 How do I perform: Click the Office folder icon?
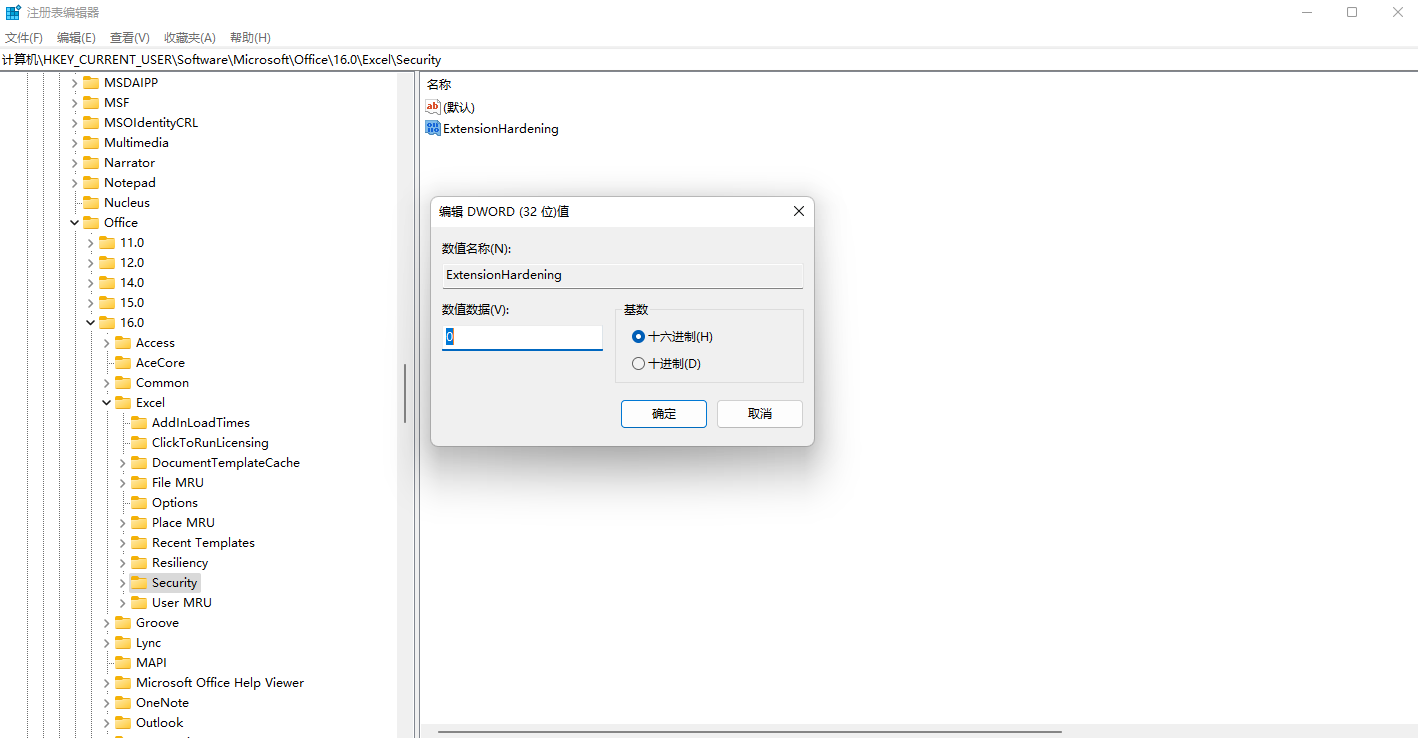click(x=91, y=222)
